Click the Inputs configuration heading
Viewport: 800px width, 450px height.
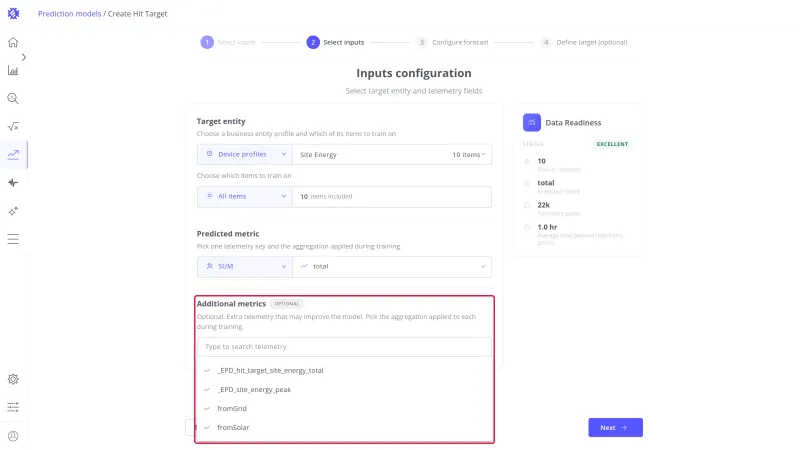coord(414,73)
